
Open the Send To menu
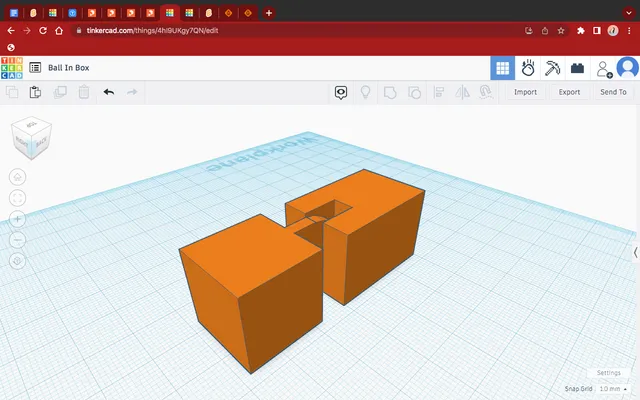click(613, 92)
